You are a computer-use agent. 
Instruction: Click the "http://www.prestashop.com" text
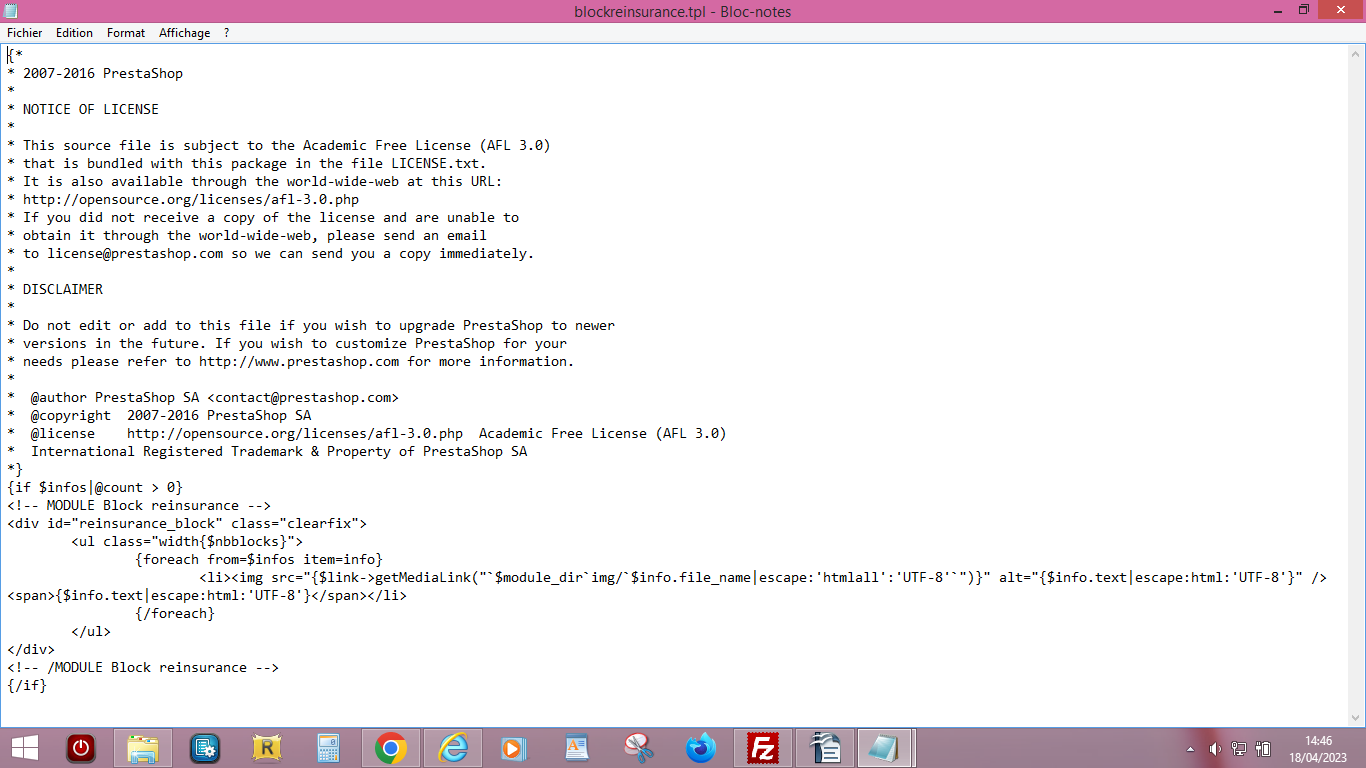pos(299,361)
